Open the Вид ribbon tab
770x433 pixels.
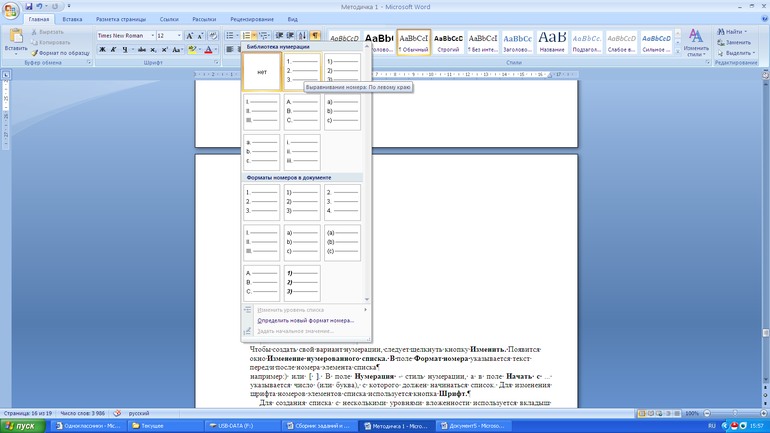click(x=293, y=19)
